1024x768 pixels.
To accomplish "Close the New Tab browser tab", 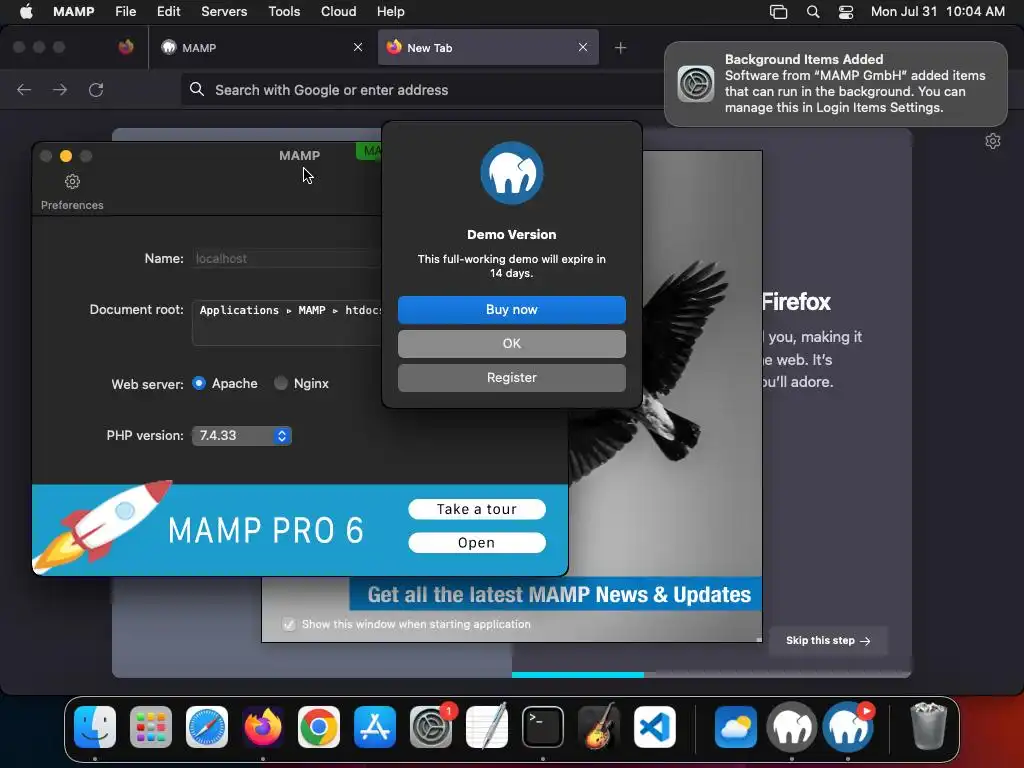I will coord(583,47).
